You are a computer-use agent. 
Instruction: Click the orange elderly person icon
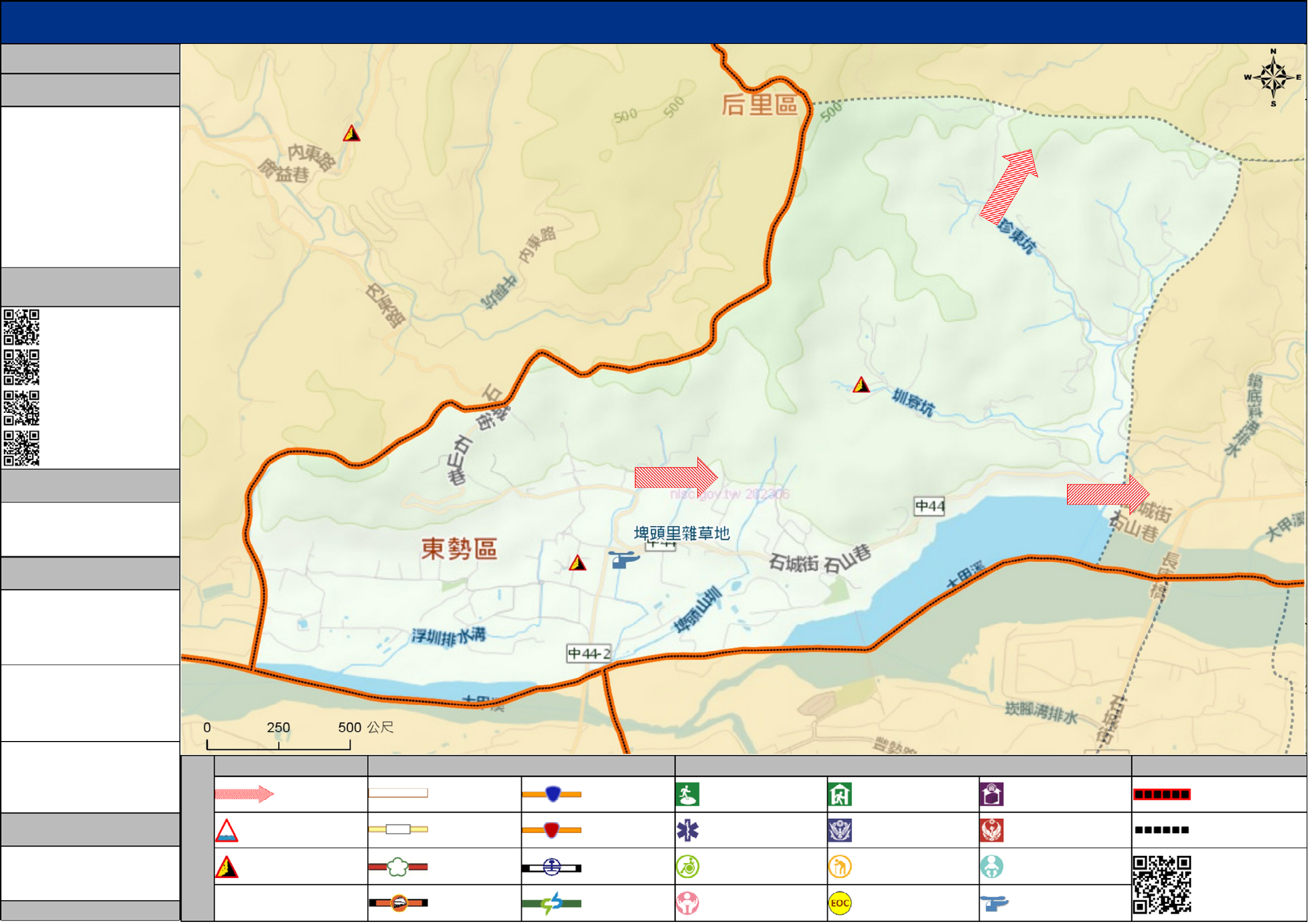(x=840, y=868)
